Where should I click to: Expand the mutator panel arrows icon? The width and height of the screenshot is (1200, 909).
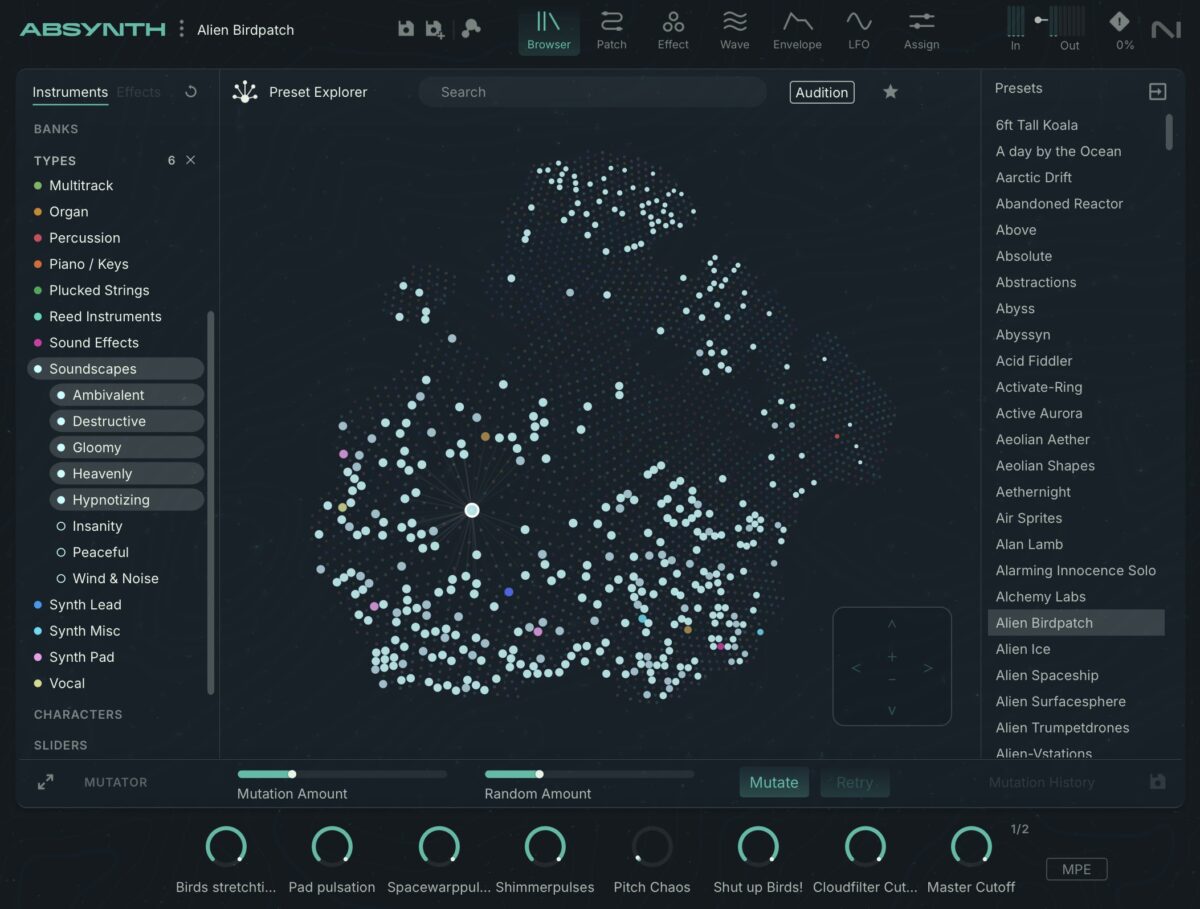click(46, 782)
